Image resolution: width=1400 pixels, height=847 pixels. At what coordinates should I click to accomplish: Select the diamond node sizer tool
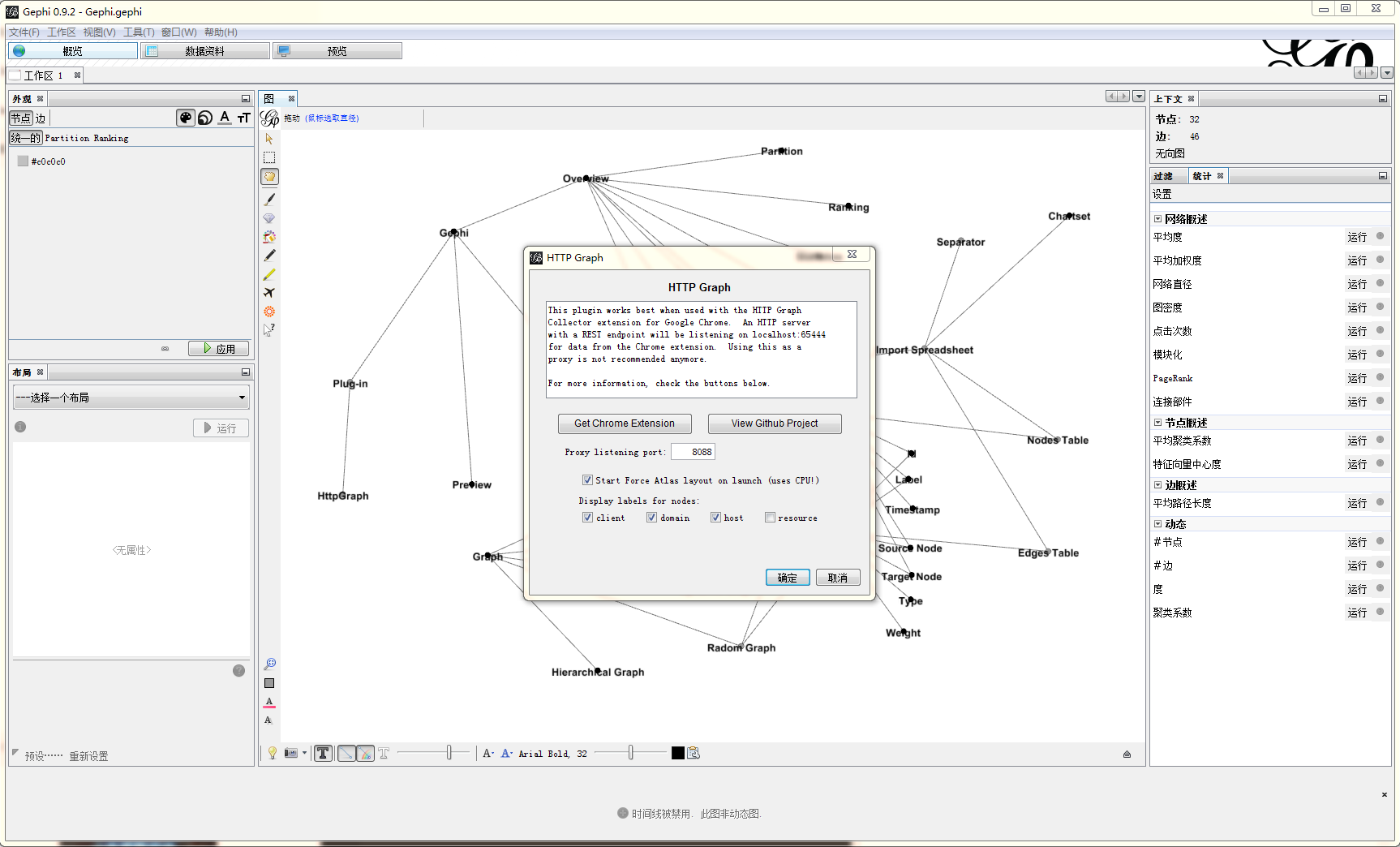point(269,218)
